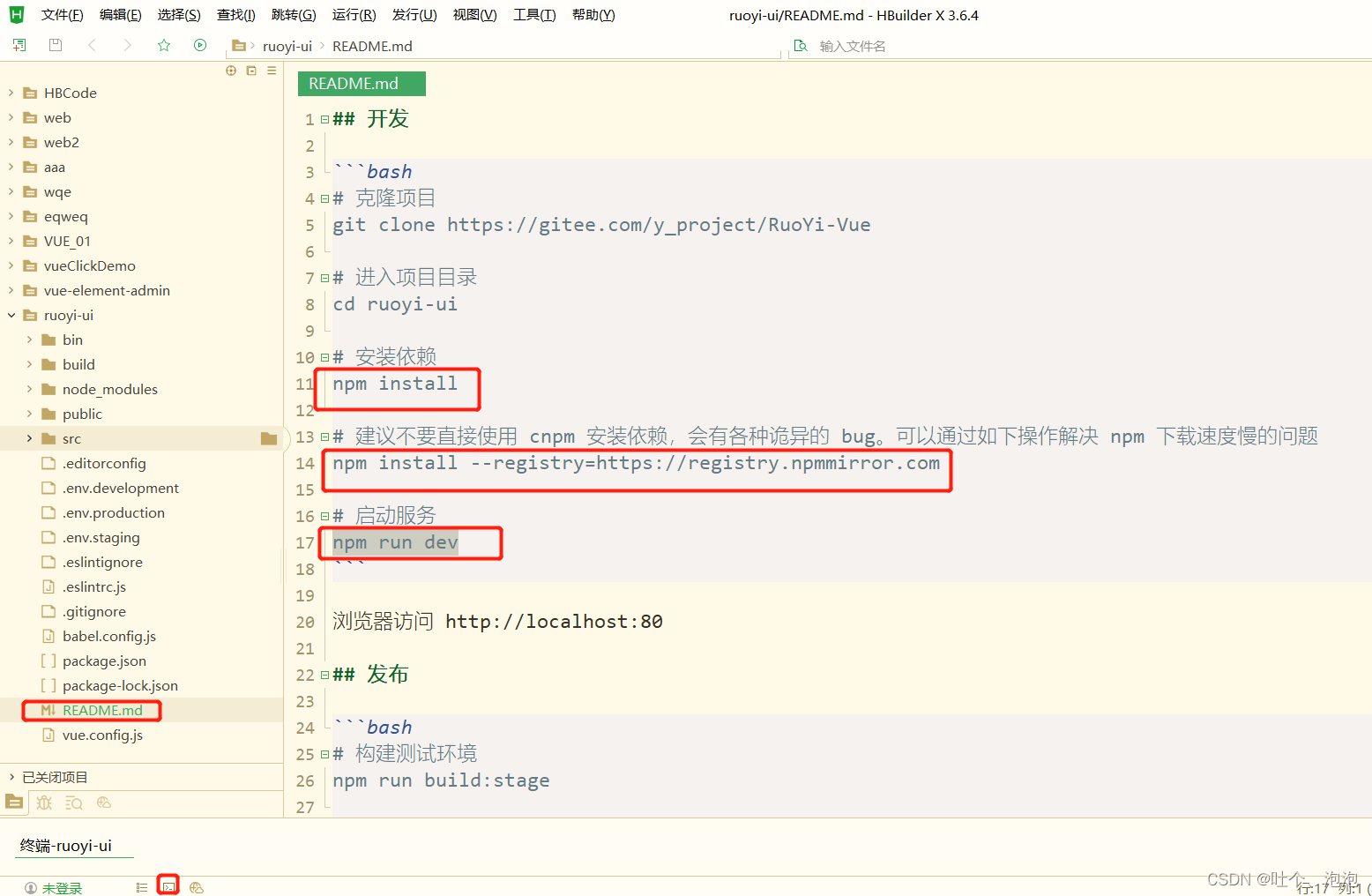Click the status bar outline list icon
Screen dimensions: 1372x896
[x=141, y=887]
